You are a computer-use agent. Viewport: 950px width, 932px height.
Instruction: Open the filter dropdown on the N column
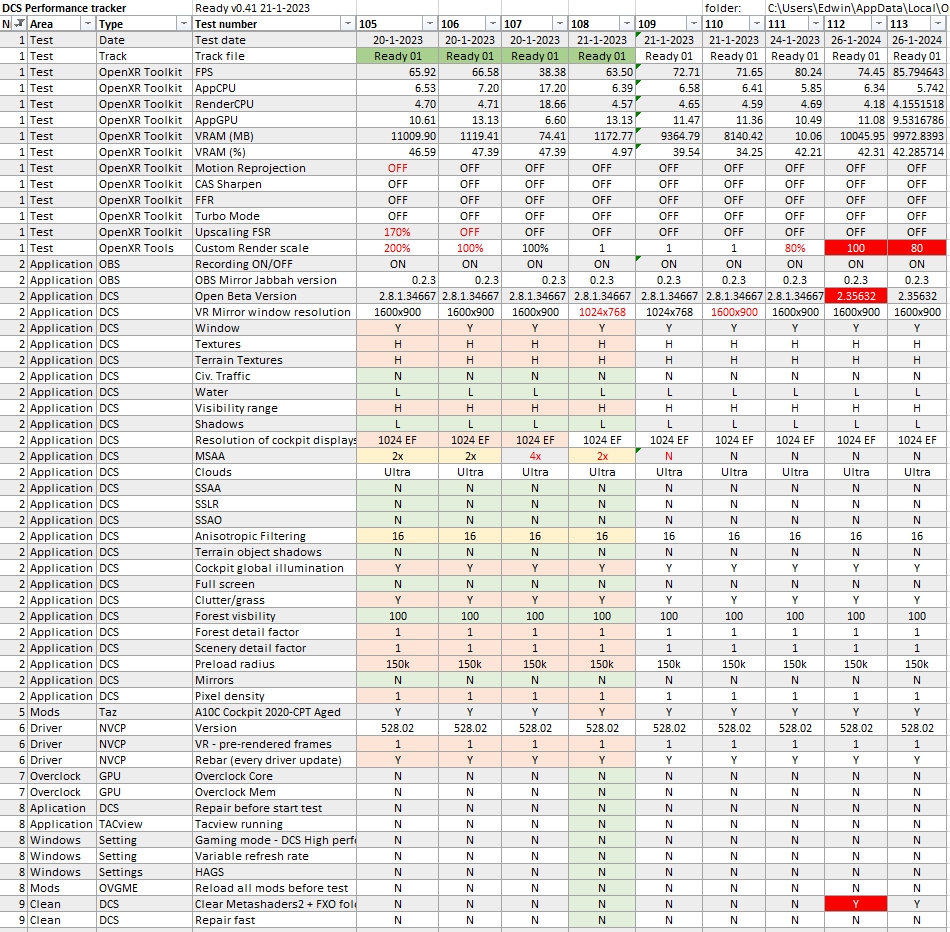[19, 24]
